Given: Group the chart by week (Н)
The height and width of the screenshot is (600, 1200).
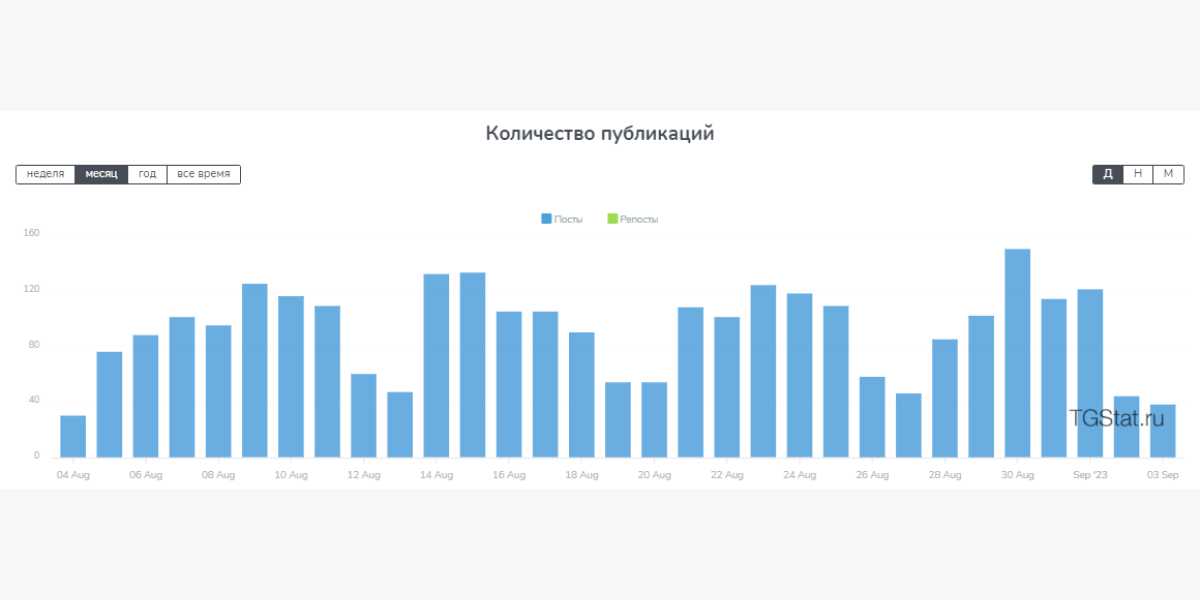Looking at the screenshot, I should pos(1138,174).
